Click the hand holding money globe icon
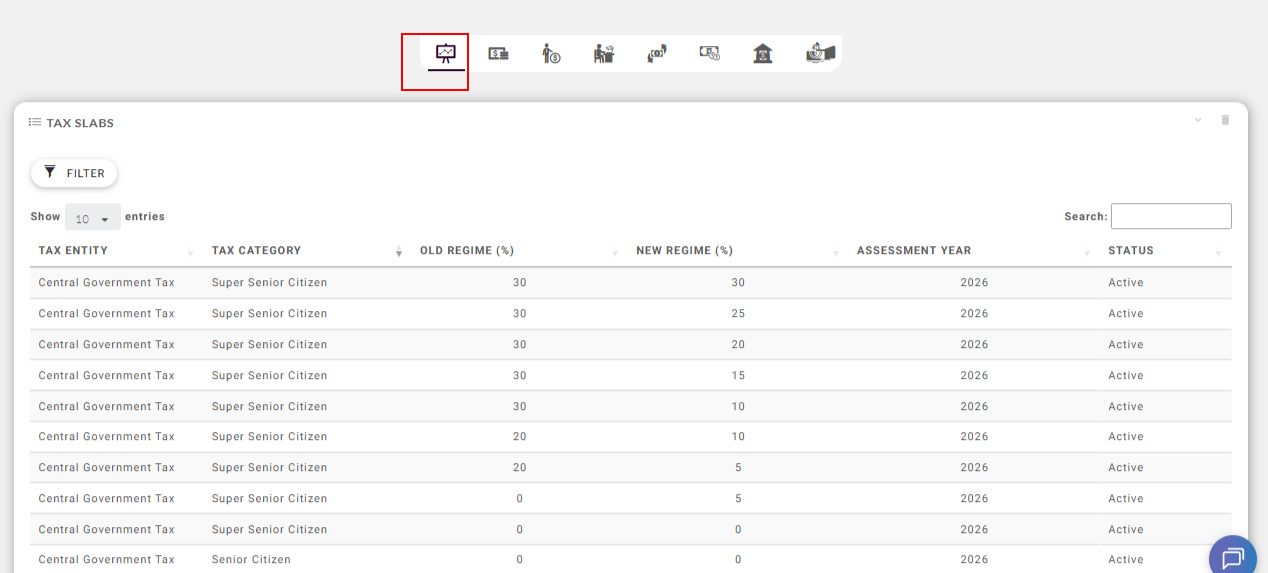This screenshot has height=573, width=1268. 820,54
